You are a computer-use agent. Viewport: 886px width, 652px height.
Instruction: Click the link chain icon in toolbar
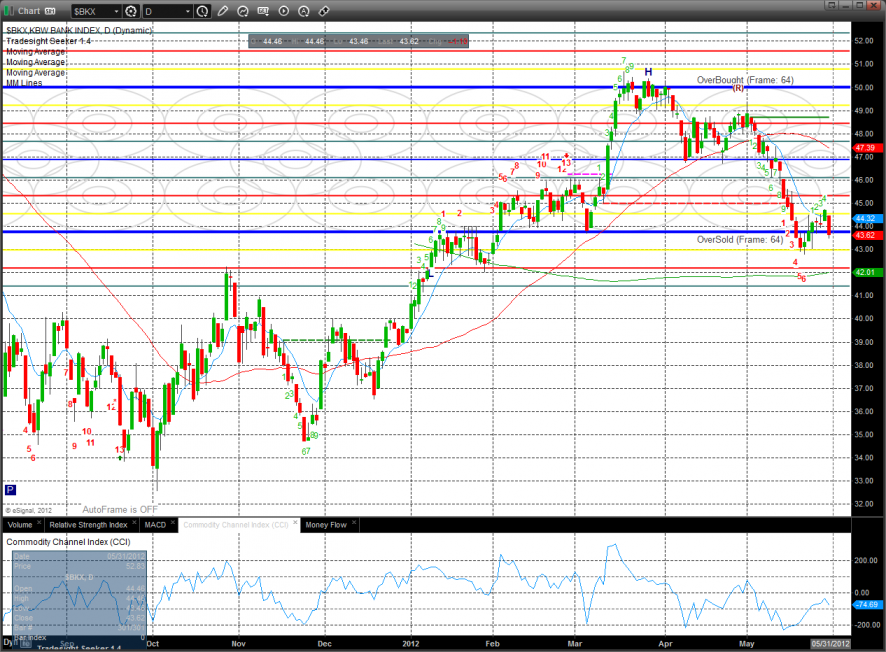point(324,11)
